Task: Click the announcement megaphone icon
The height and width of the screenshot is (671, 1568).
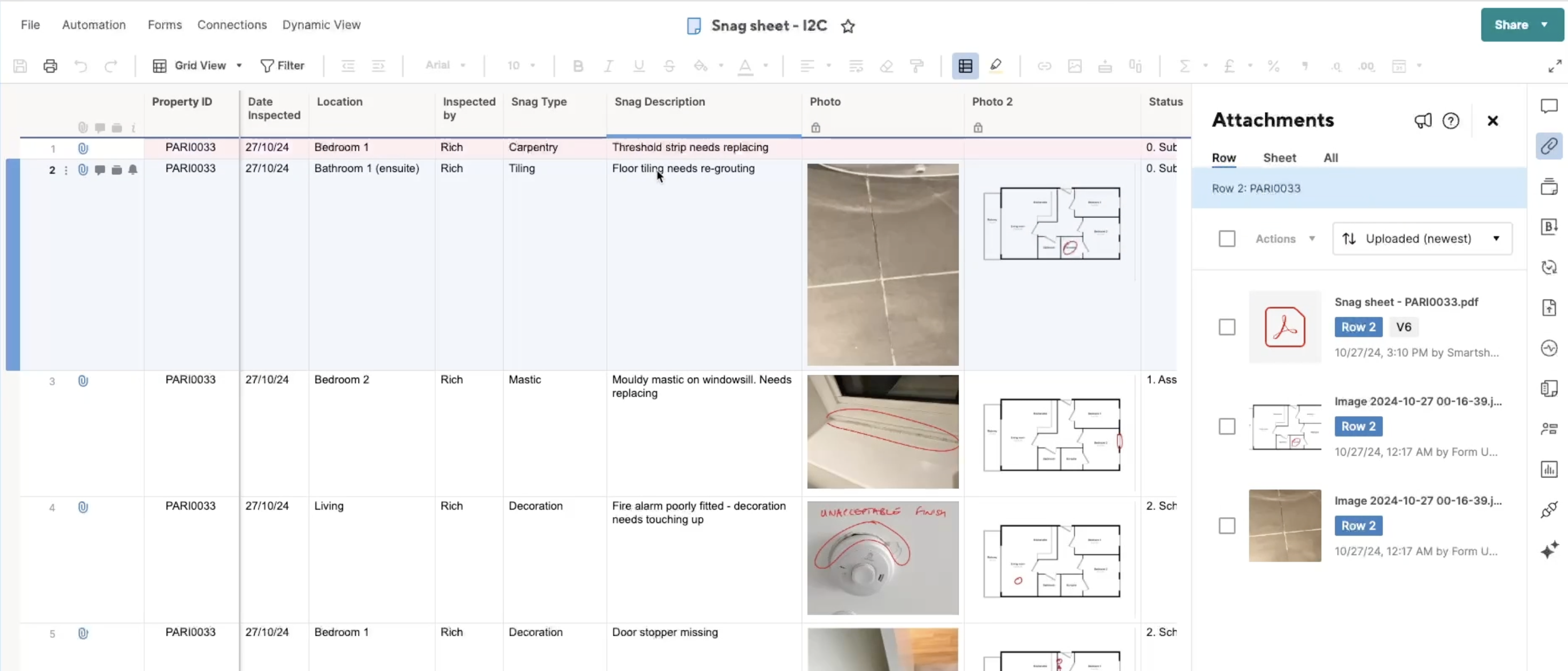Action: click(1423, 121)
